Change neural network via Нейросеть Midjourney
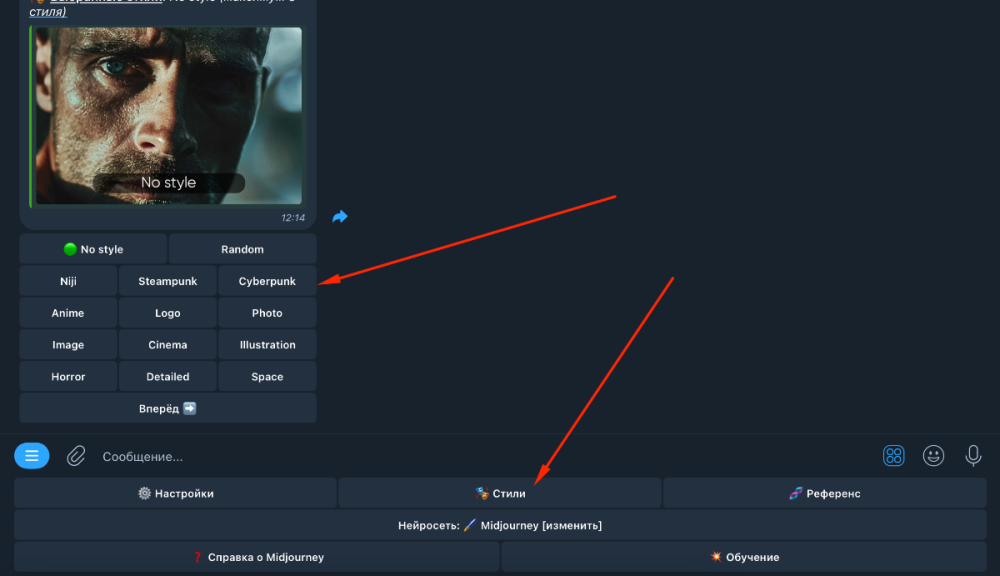The image size is (1000, 576). [x=500, y=525]
